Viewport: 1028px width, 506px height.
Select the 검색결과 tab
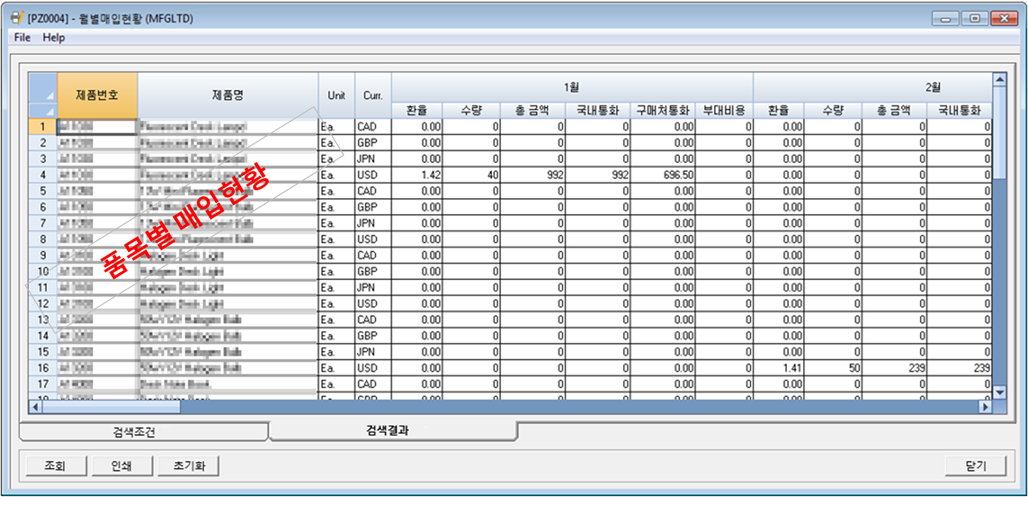click(393, 431)
